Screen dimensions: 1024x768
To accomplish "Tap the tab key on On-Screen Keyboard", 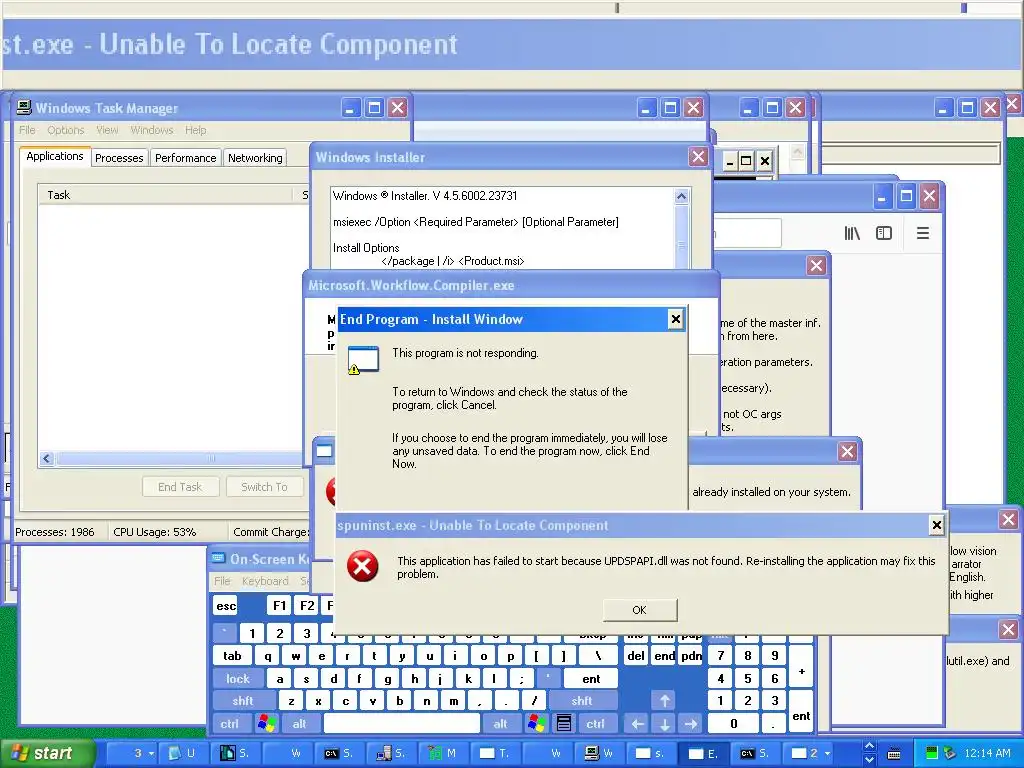I will point(232,656).
